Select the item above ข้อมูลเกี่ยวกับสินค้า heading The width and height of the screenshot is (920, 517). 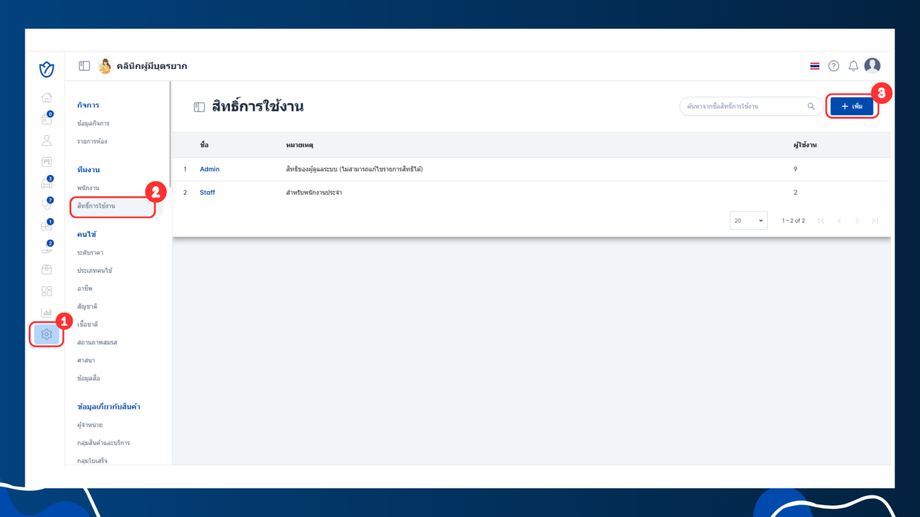pyautogui.click(x=89, y=379)
